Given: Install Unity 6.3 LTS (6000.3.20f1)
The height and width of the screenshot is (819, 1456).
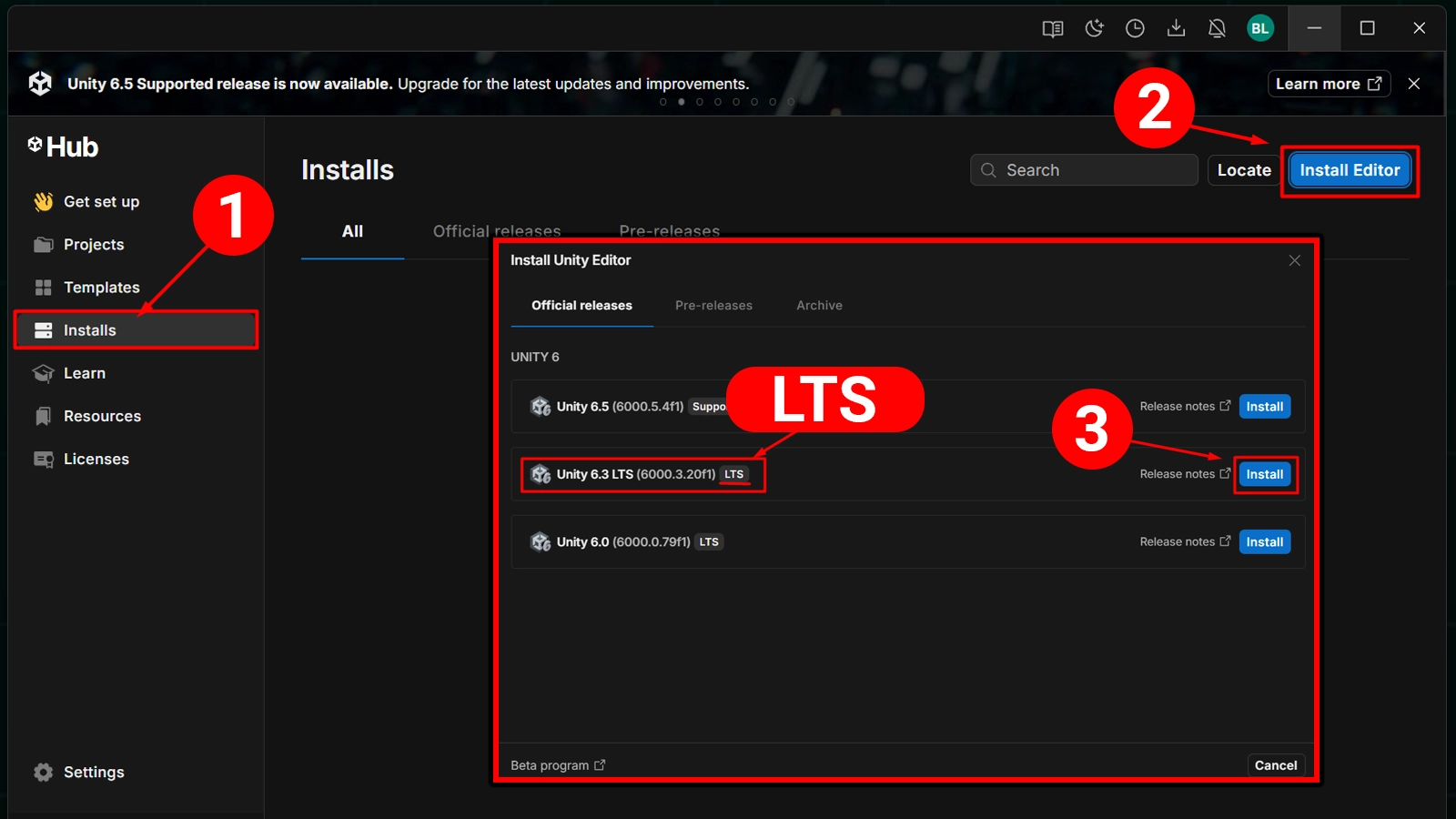Looking at the screenshot, I should tap(1264, 474).
